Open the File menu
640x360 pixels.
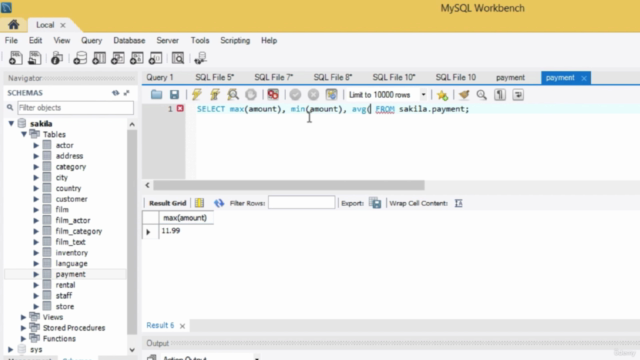[x=11, y=40]
